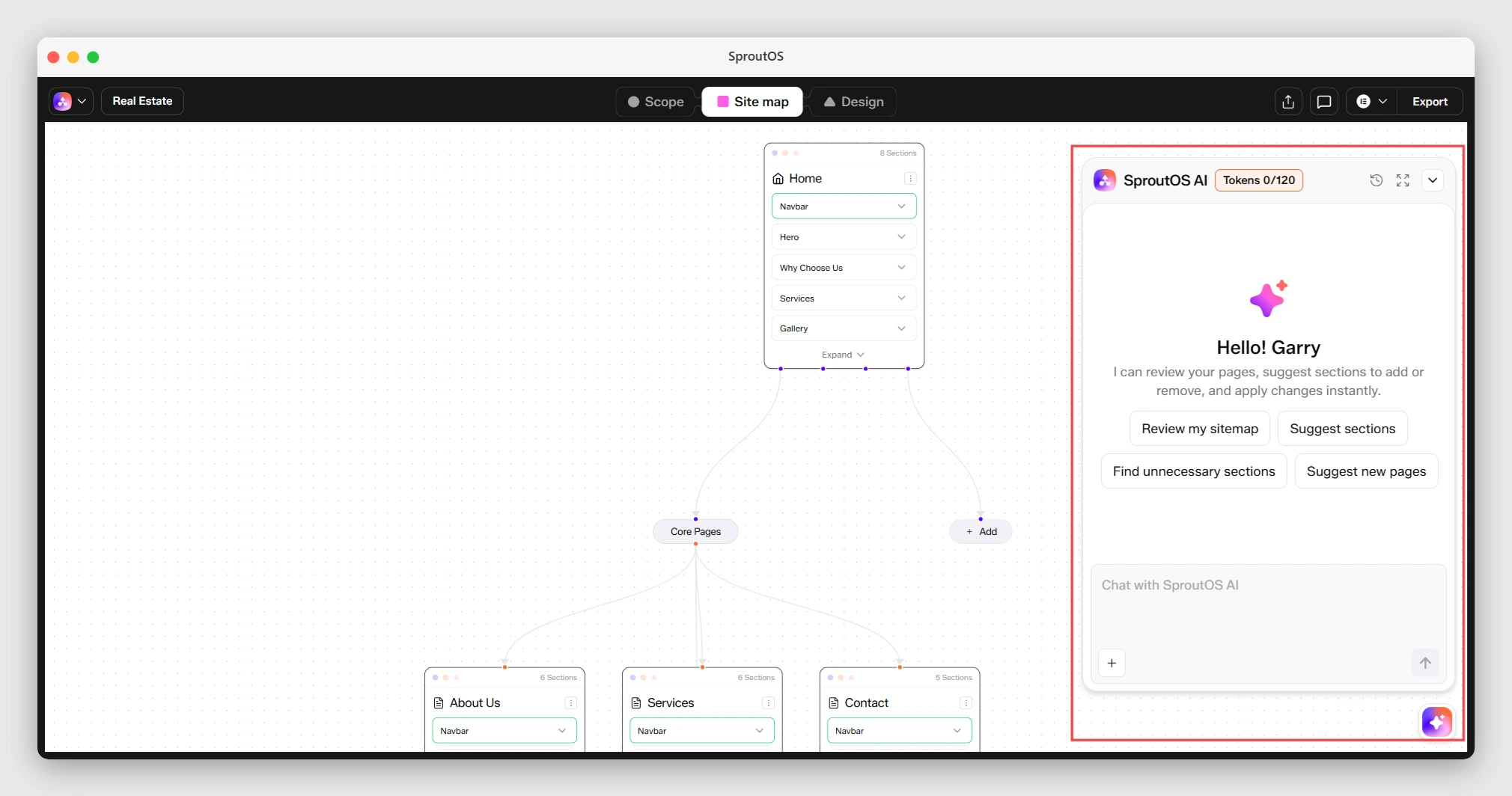Expand the SproutOS AI panel to fullscreen
Image resolution: width=1512 pixels, height=796 pixels.
click(x=1403, y=180)
